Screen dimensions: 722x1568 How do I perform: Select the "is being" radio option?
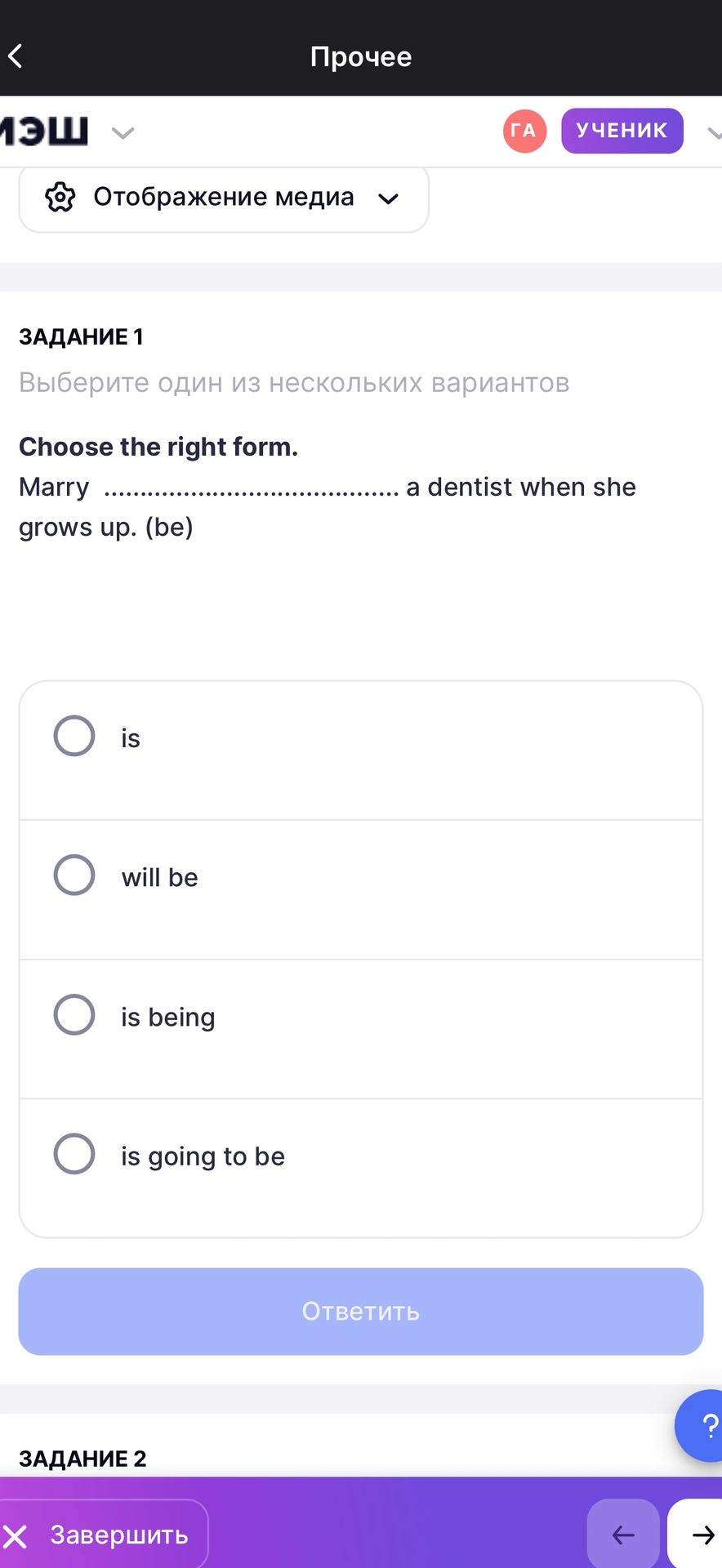point(361,1030)
